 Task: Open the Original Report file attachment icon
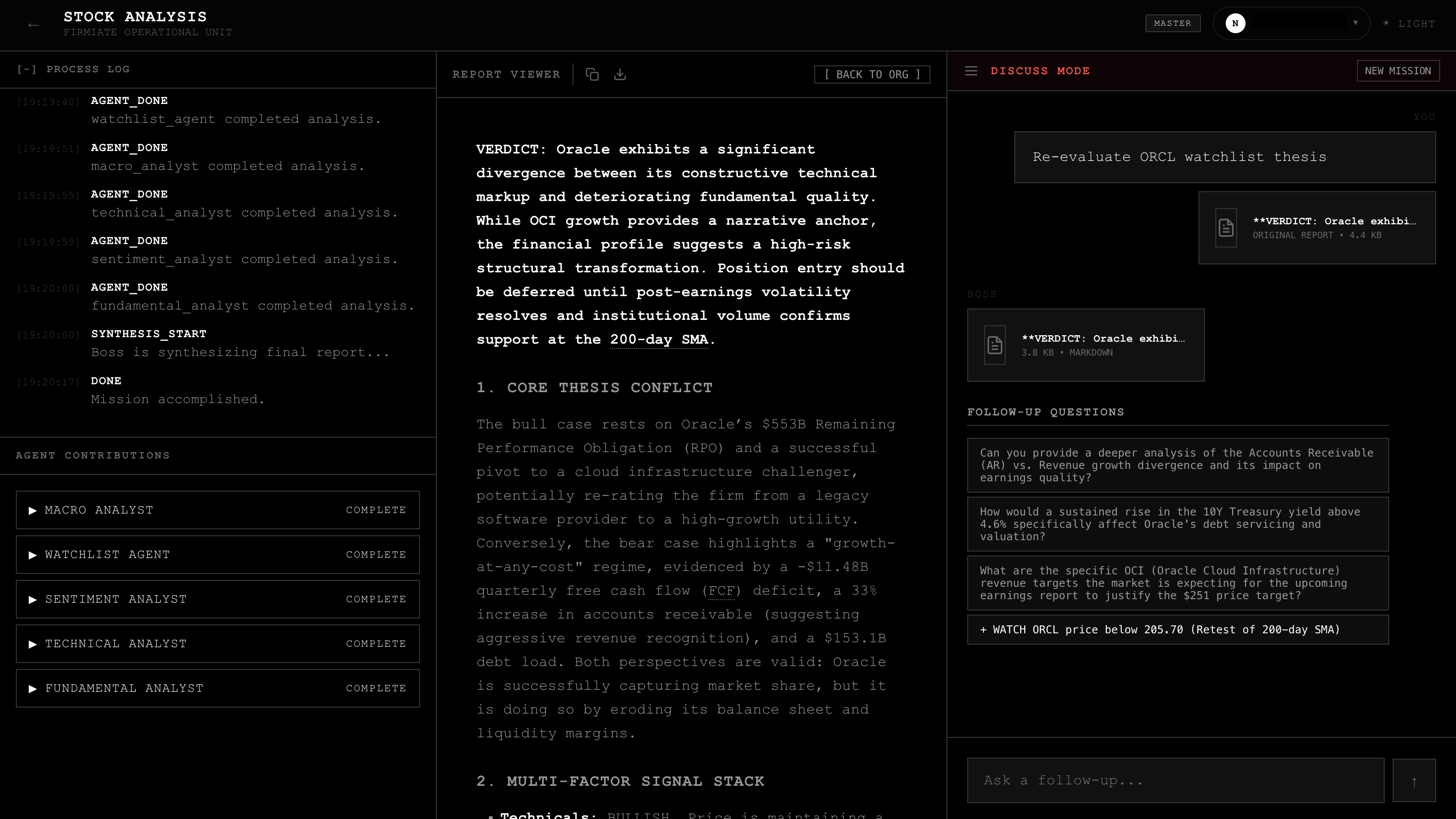click(x=1225, y=227)
